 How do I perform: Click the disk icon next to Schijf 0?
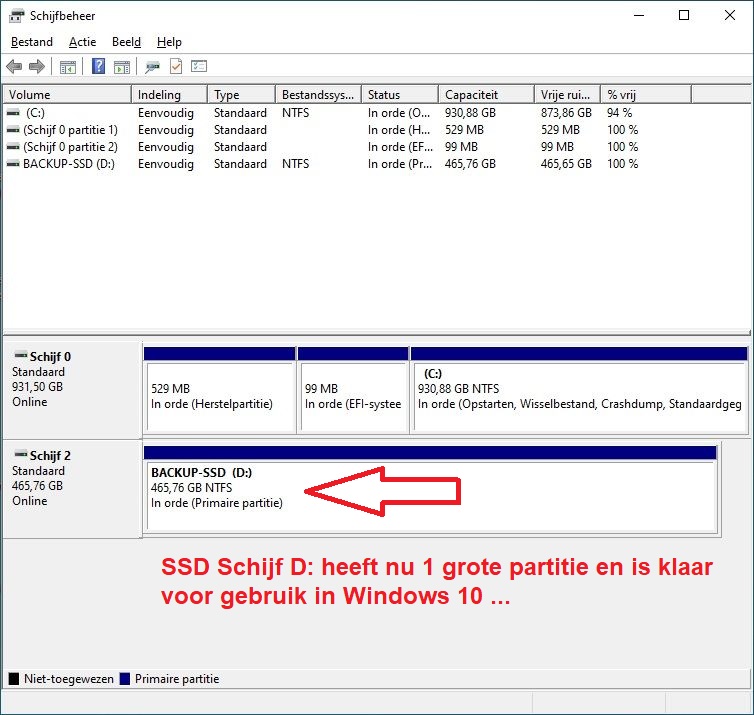coord(21,355)
